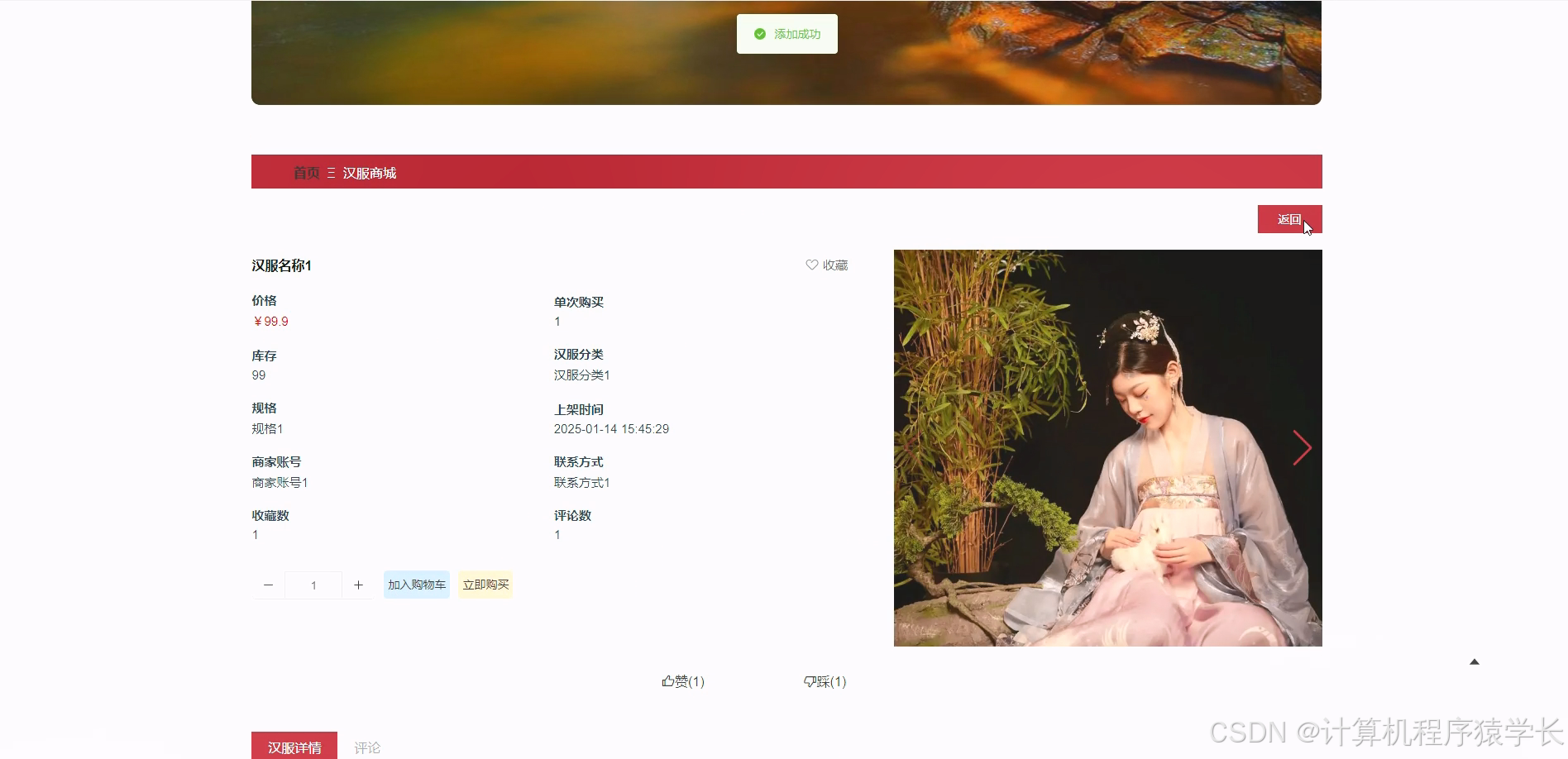Click the next image arrow on product photo
This screenshot has width=1568, height=759.
(1301, 447)
